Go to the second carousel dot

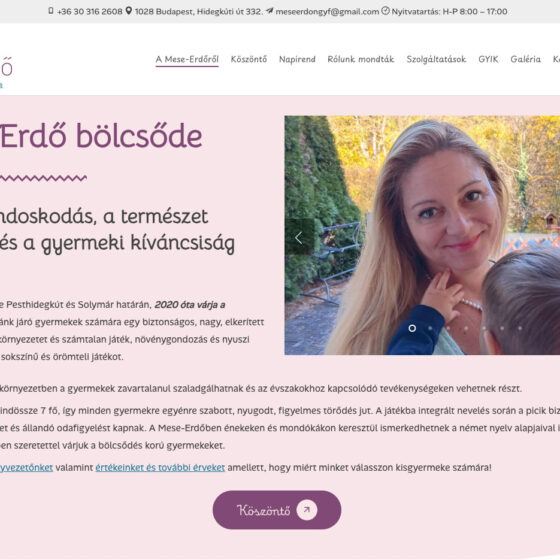pos(430,328)
